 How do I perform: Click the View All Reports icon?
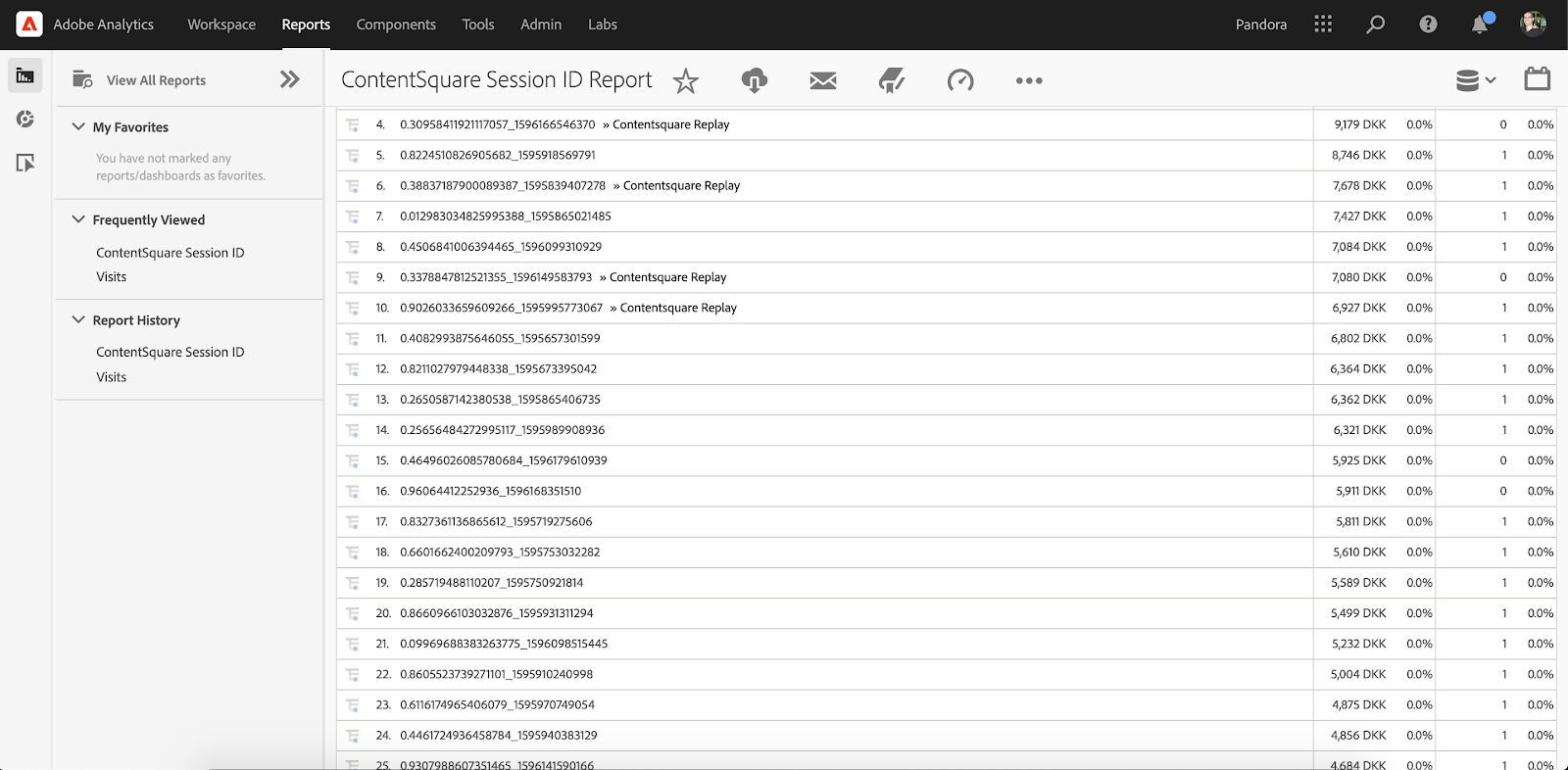tap(82, 79)
